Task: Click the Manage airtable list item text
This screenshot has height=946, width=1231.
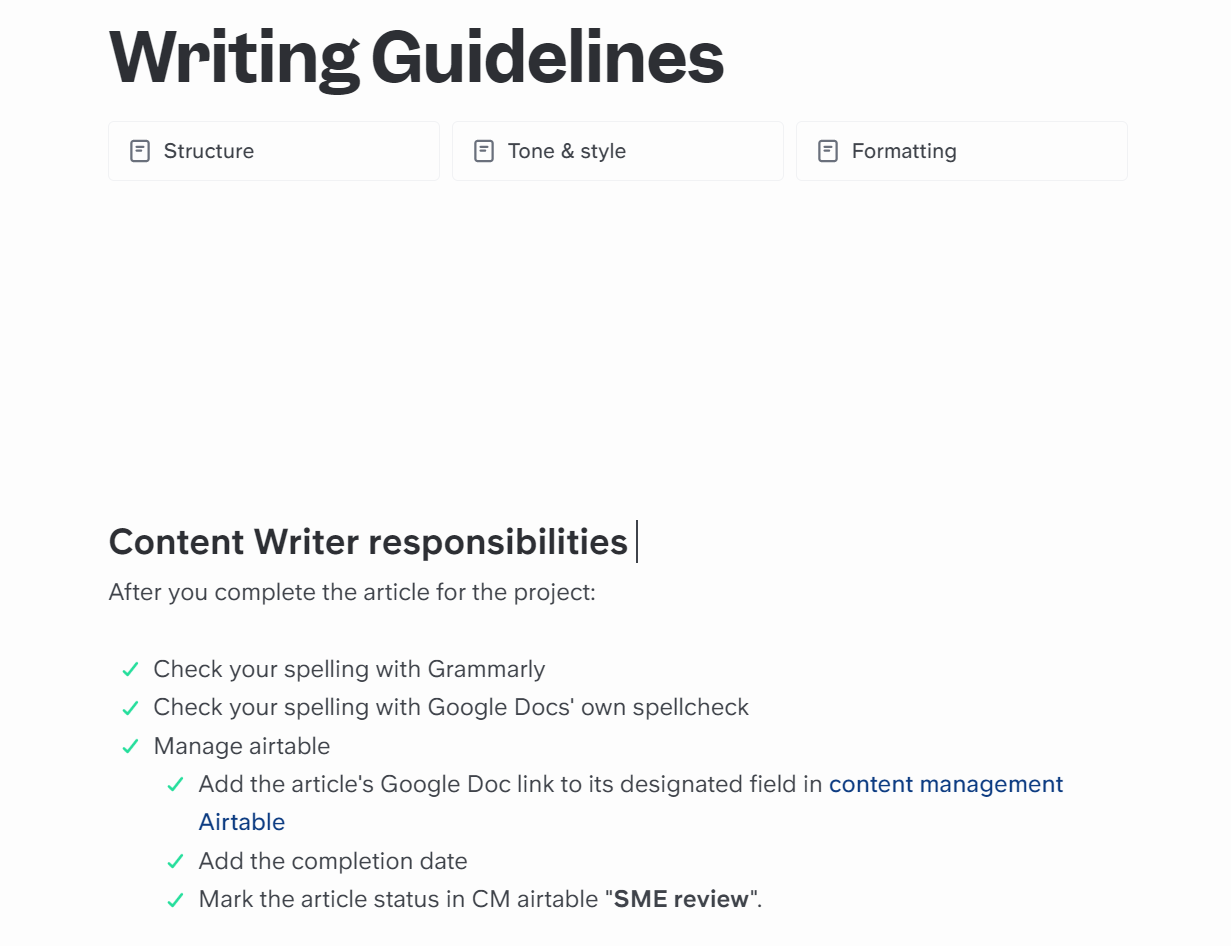Action: tap(241, 747)
